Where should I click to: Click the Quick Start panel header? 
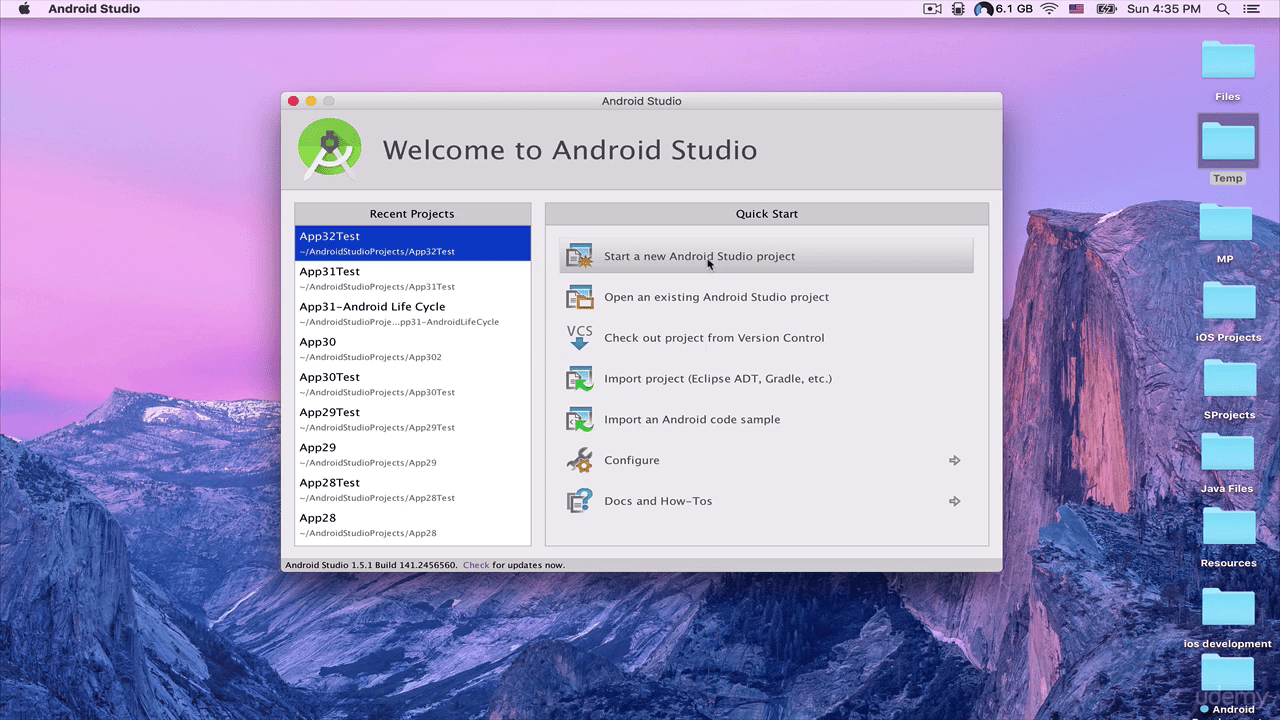(767, 214)
